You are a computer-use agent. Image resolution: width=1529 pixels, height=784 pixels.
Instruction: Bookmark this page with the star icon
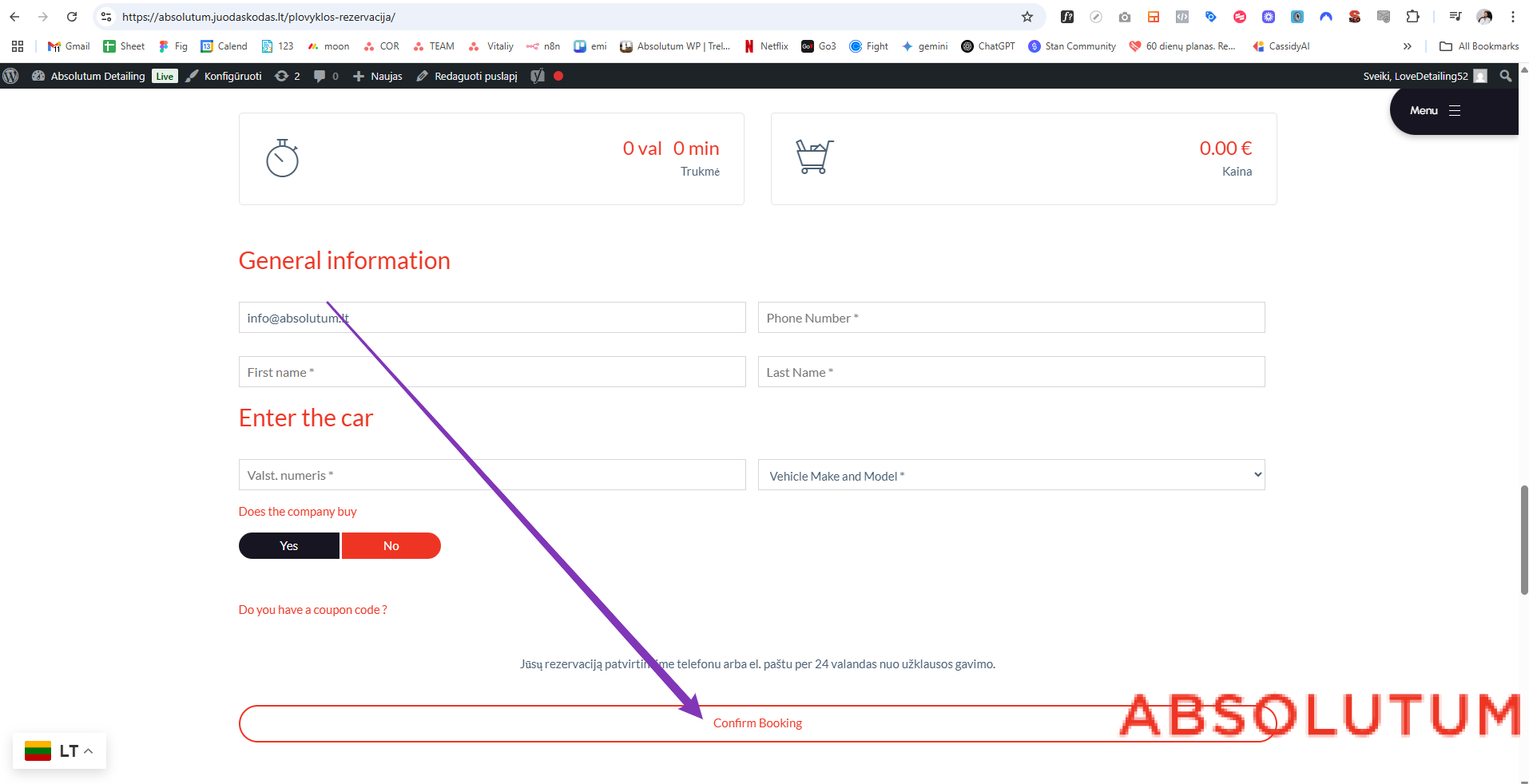point(1027,17)
